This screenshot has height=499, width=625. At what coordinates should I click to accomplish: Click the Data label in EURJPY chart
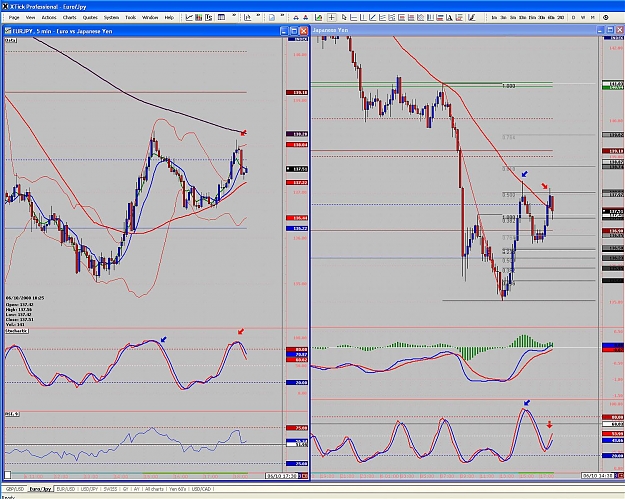coord(11,40)
